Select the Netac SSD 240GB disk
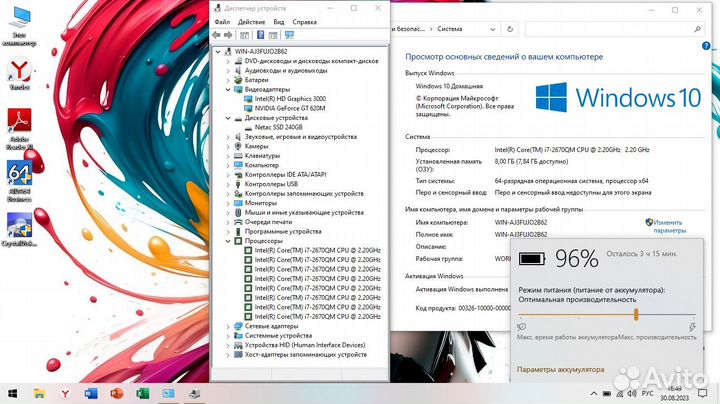 278,127
